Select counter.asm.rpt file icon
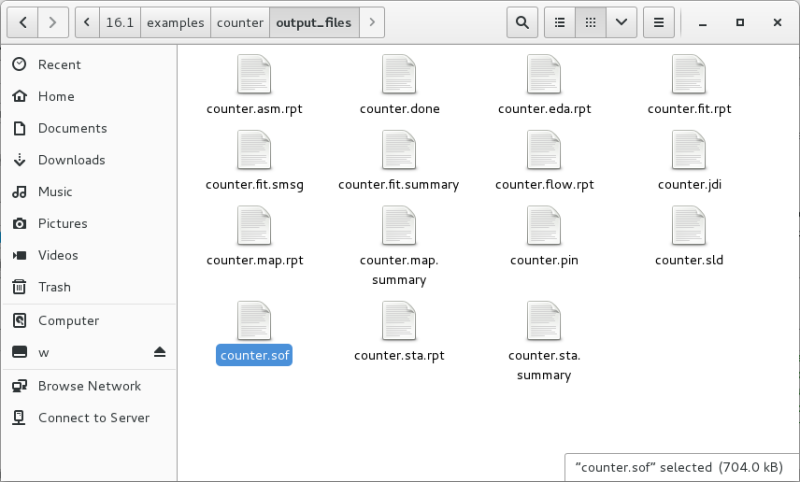800x482 pixels. (x=254, y=74)
